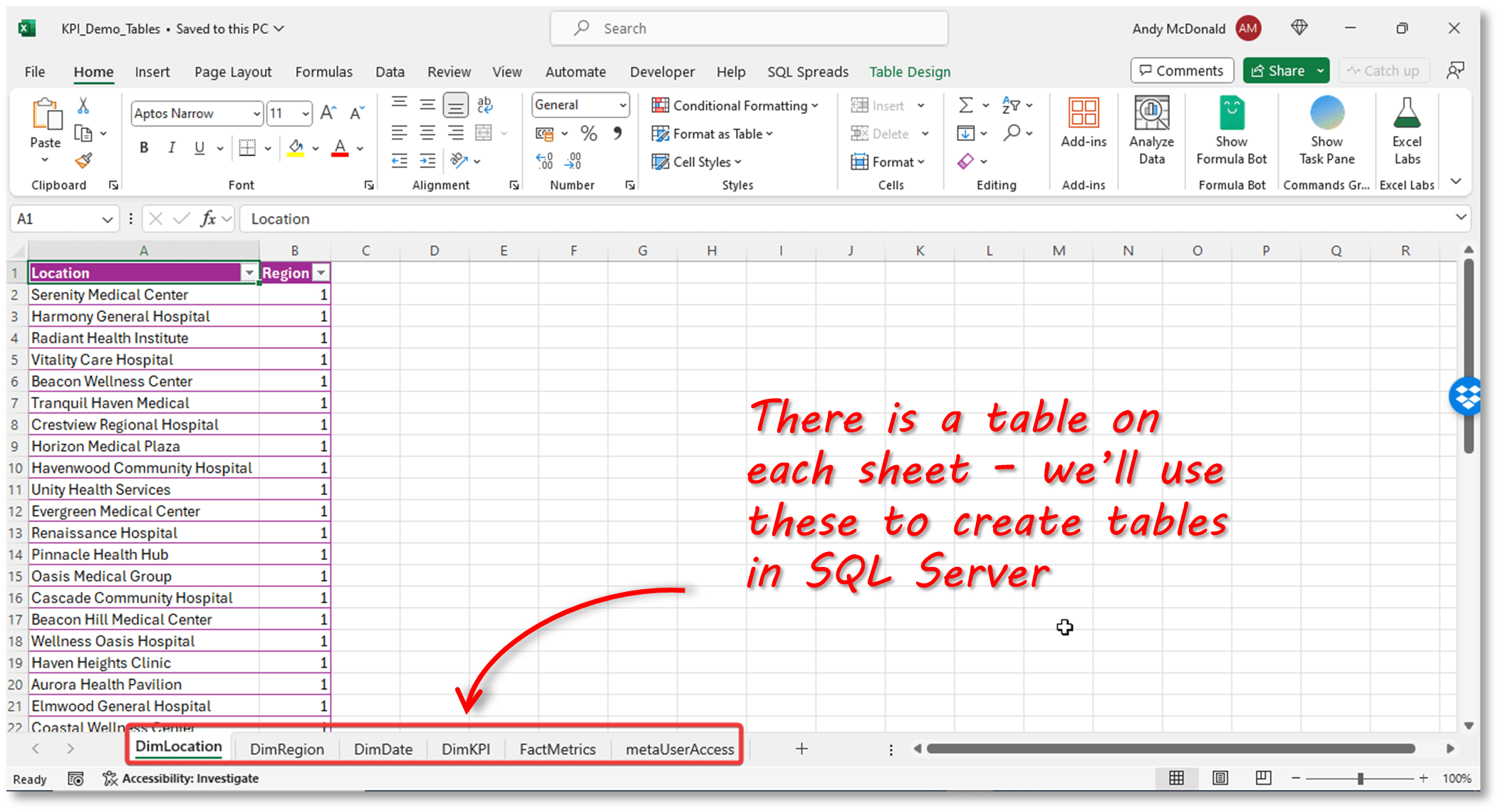The image size is (1501, 812).
Task: Switch to the FactMetrics sheet tab
Action: tap(558, 749)
